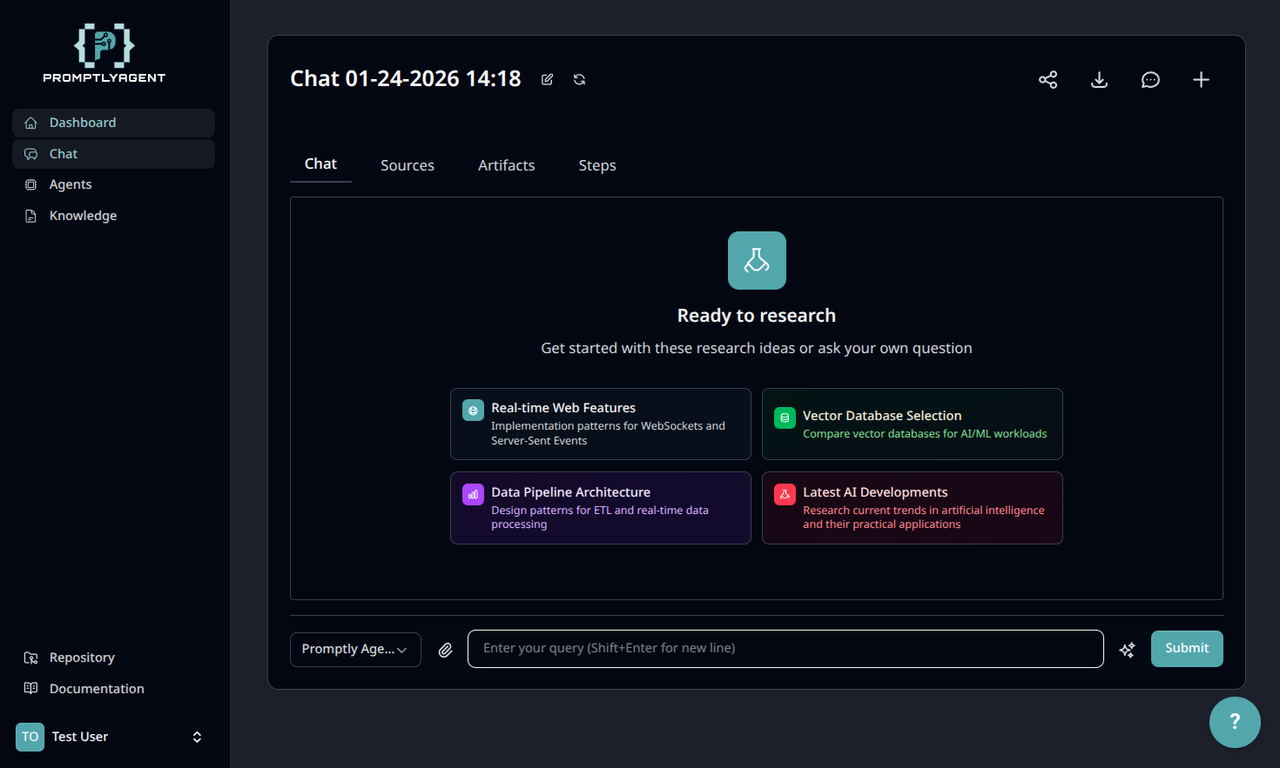
Task: Attach a file with paperclip icon
Action: tap(445, 650)
